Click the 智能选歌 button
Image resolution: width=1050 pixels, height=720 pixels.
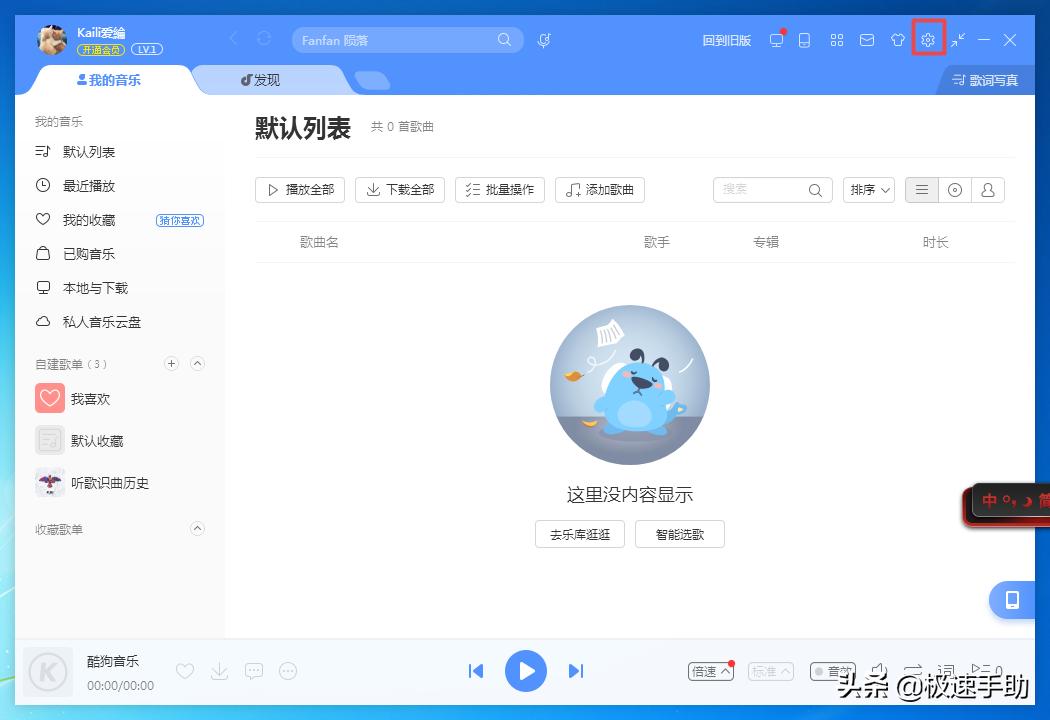coord(680,534)
